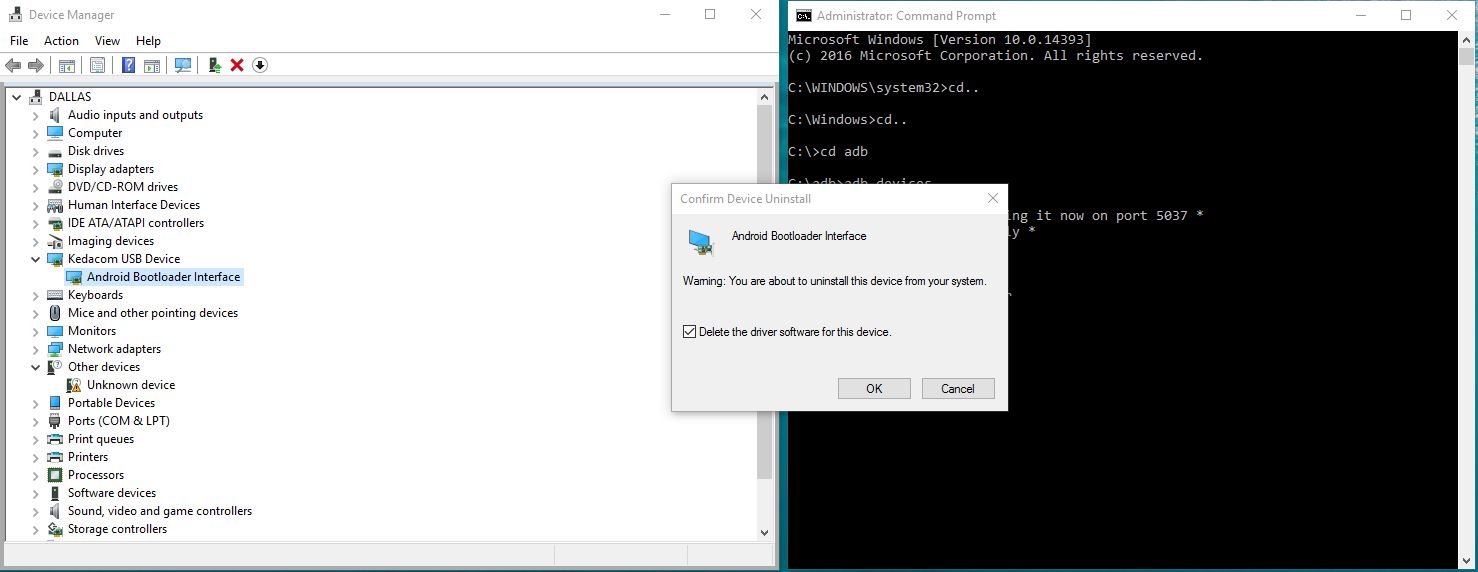Select IDE ATA/ATAPI controllers item
The width and height of the screenshot is (1478, 572).
tap(136, 223)
